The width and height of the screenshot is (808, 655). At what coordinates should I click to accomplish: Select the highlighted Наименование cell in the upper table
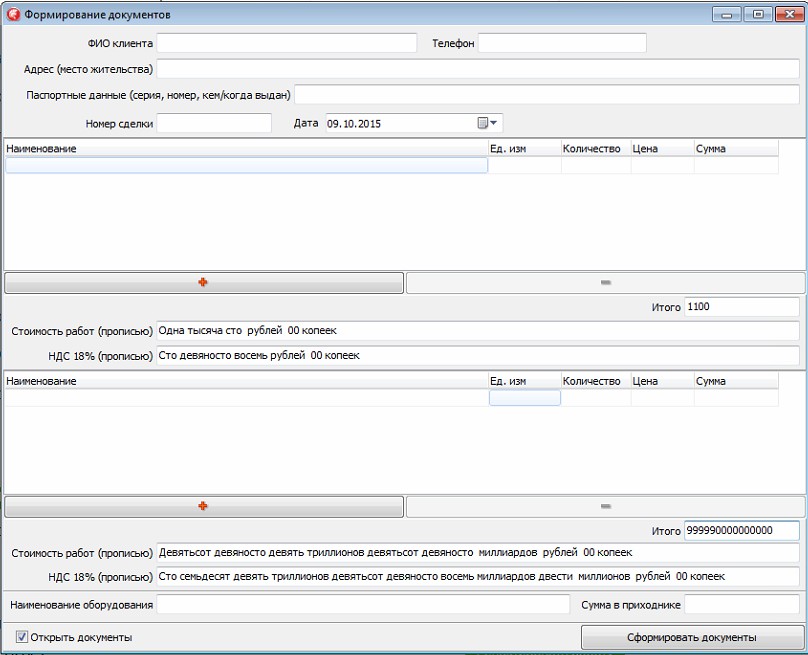pyautogui.click(x=246, y=165)
